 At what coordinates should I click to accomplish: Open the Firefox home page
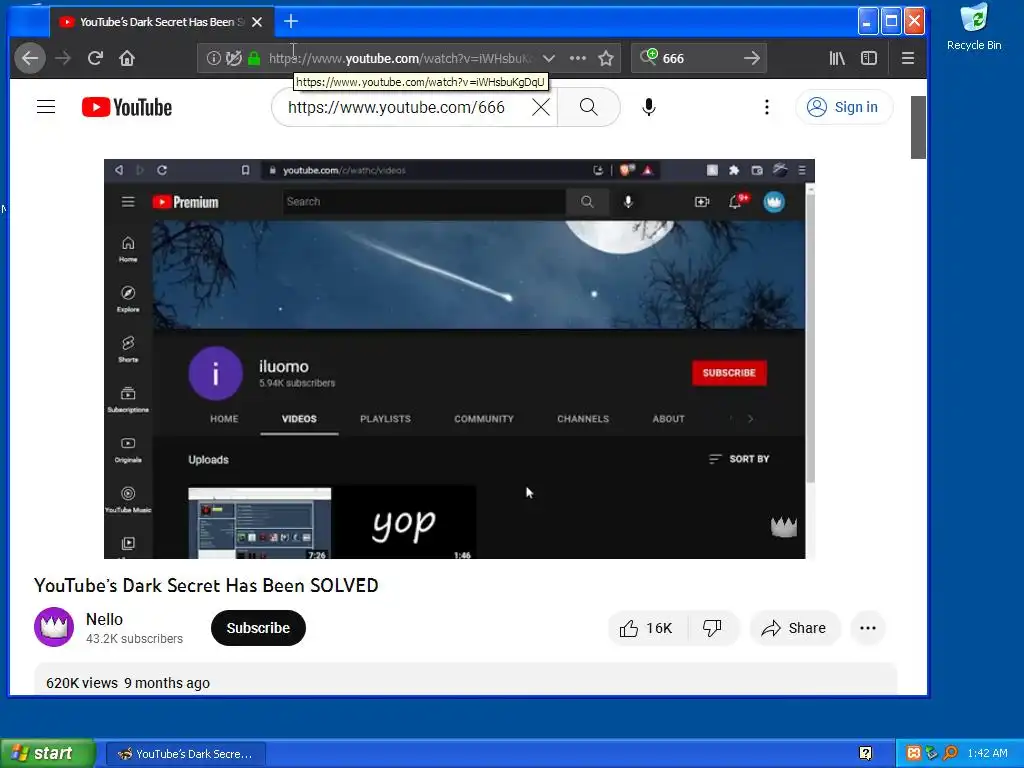click(x=127, y=58)
